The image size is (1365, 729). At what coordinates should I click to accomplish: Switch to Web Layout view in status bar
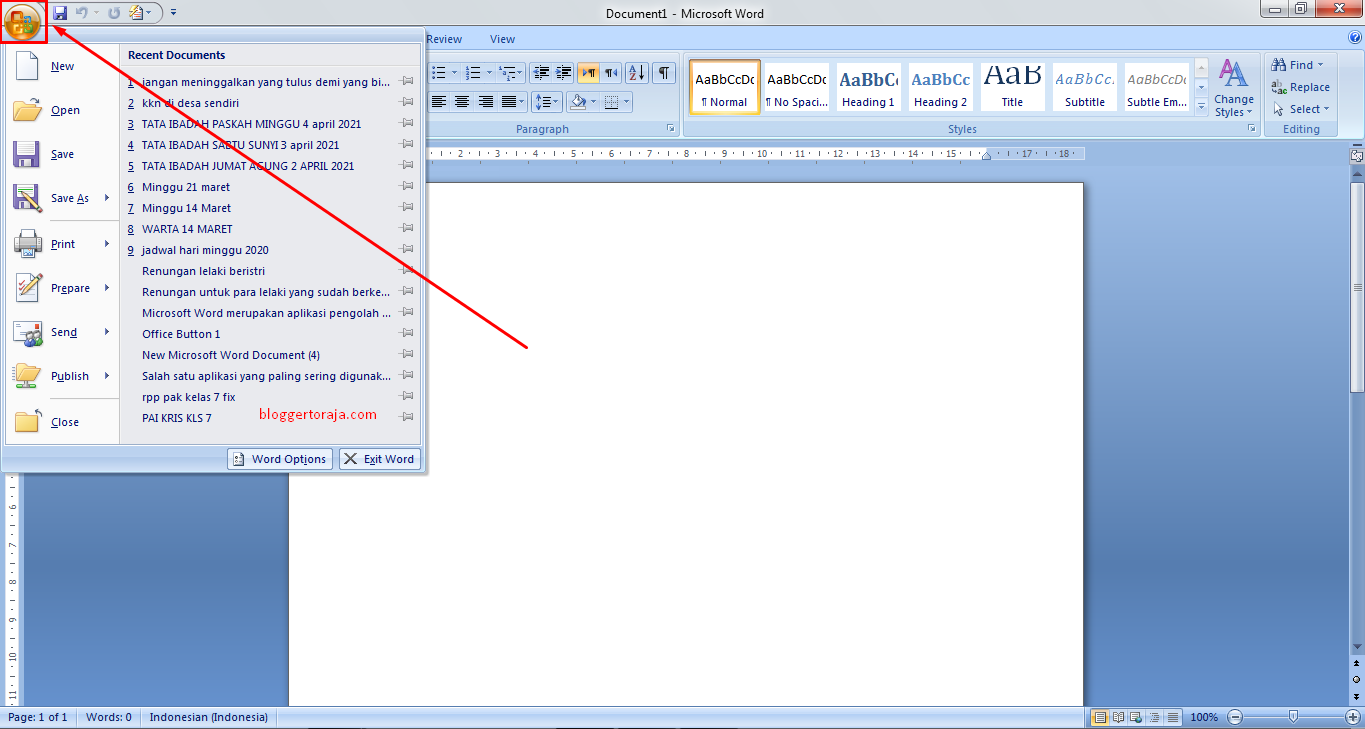[x=1134, y=717]
